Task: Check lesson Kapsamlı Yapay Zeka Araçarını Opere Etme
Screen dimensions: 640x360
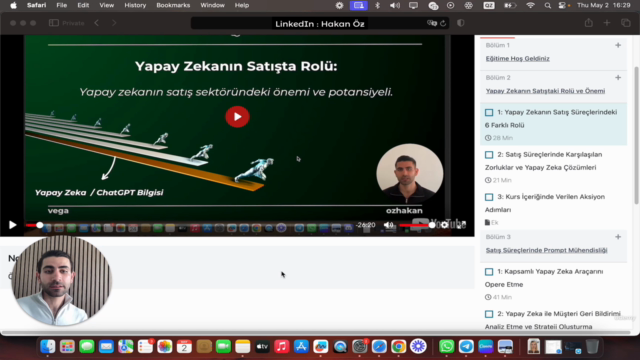Action: tap(489, 272)
